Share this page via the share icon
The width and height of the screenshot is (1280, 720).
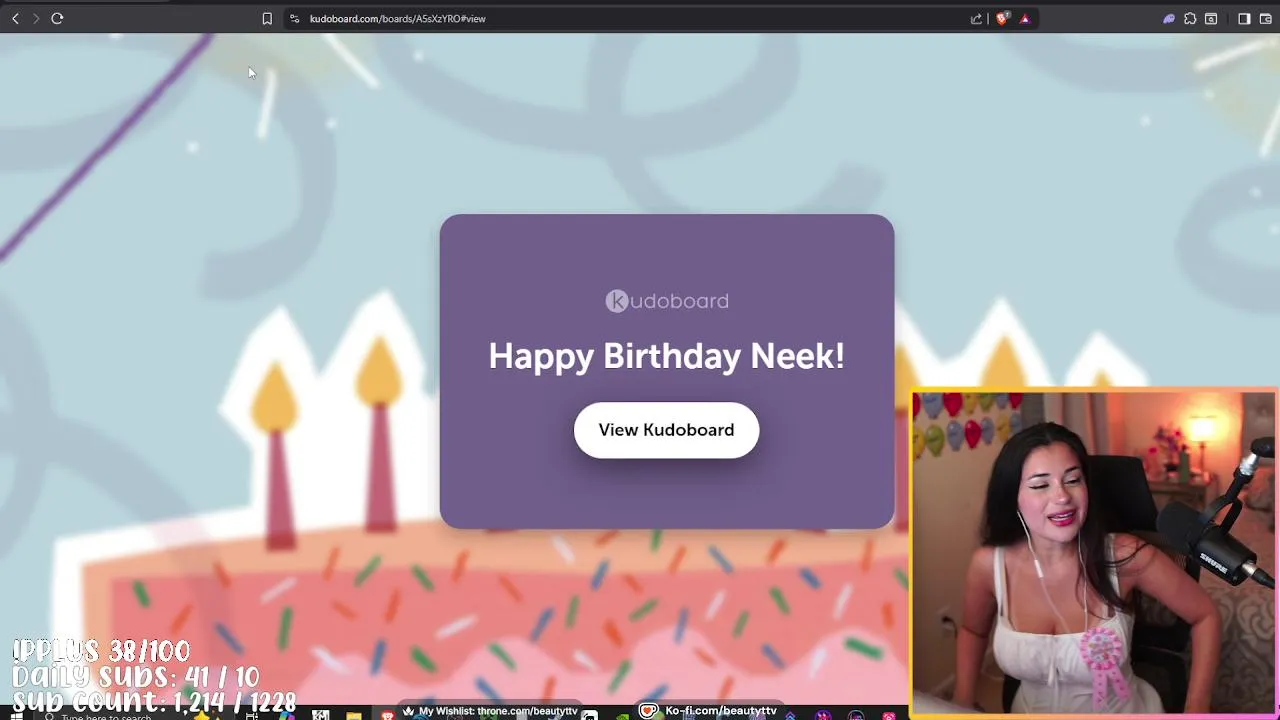click(976, 18)
